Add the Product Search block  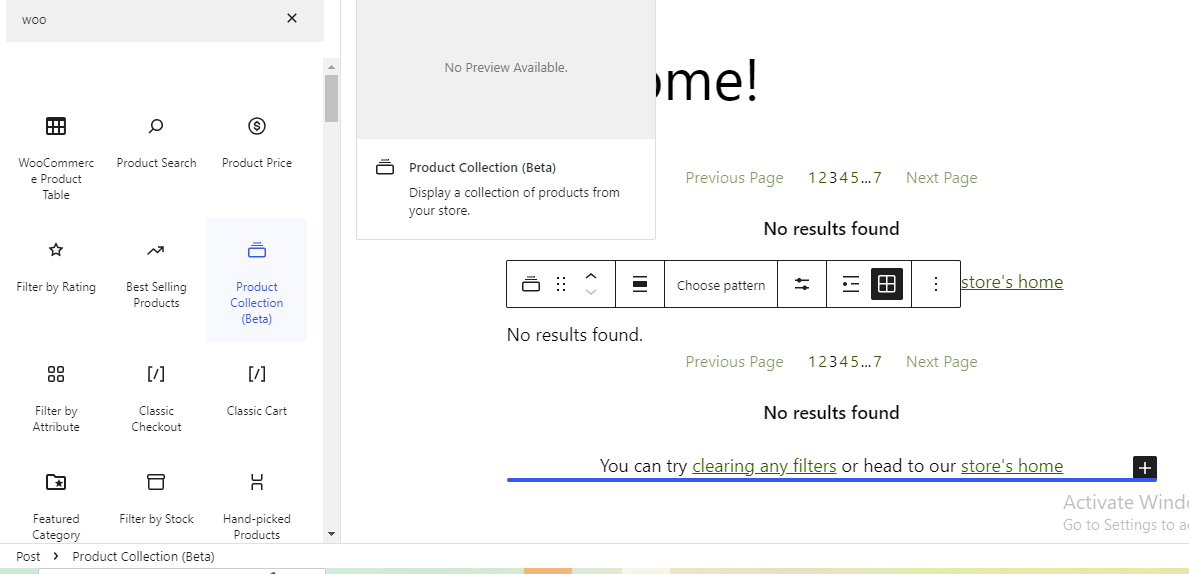tap(156, 142)
